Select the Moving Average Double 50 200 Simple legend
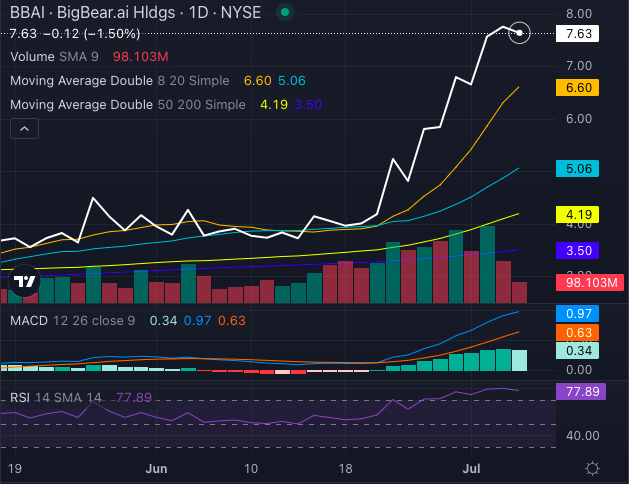 tap(128, 105)
